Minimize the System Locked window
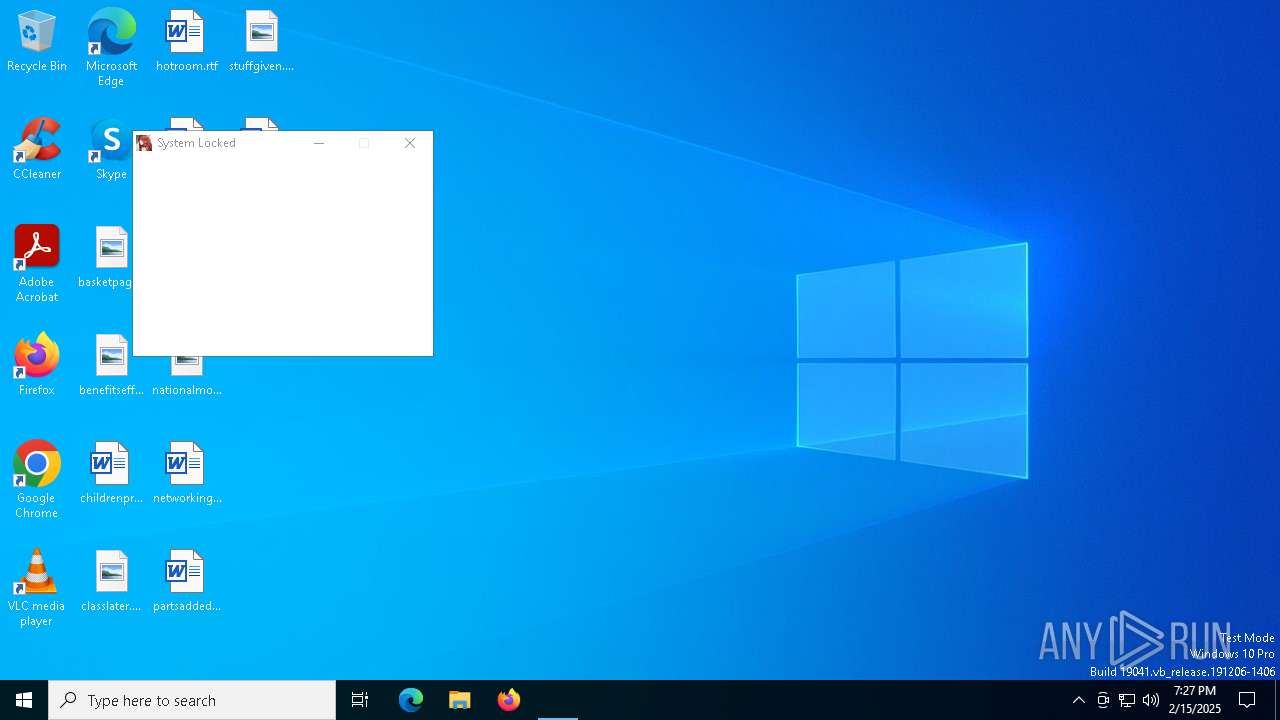This screenshot has width=1280, height=720. tap(319, 143)
